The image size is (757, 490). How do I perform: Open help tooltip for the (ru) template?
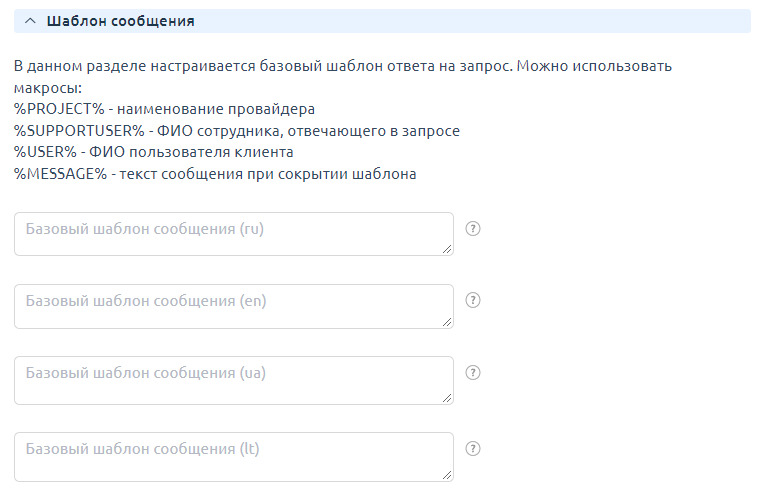pos(474,228)
